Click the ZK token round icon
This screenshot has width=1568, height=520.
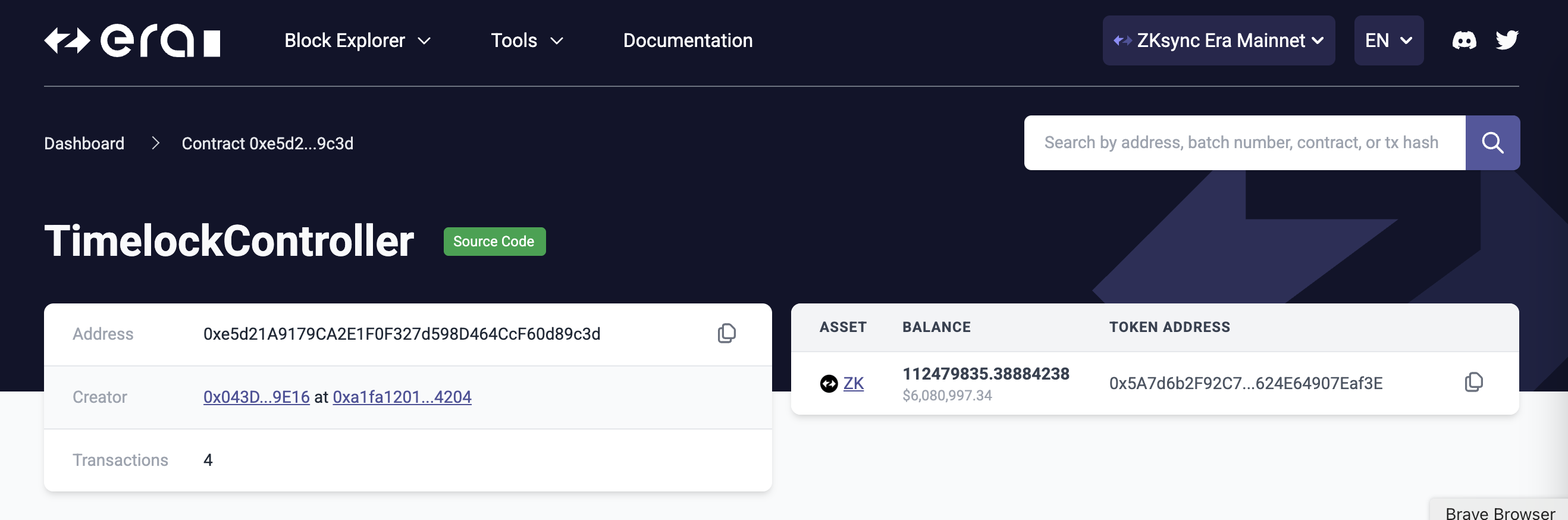(829, 384)
